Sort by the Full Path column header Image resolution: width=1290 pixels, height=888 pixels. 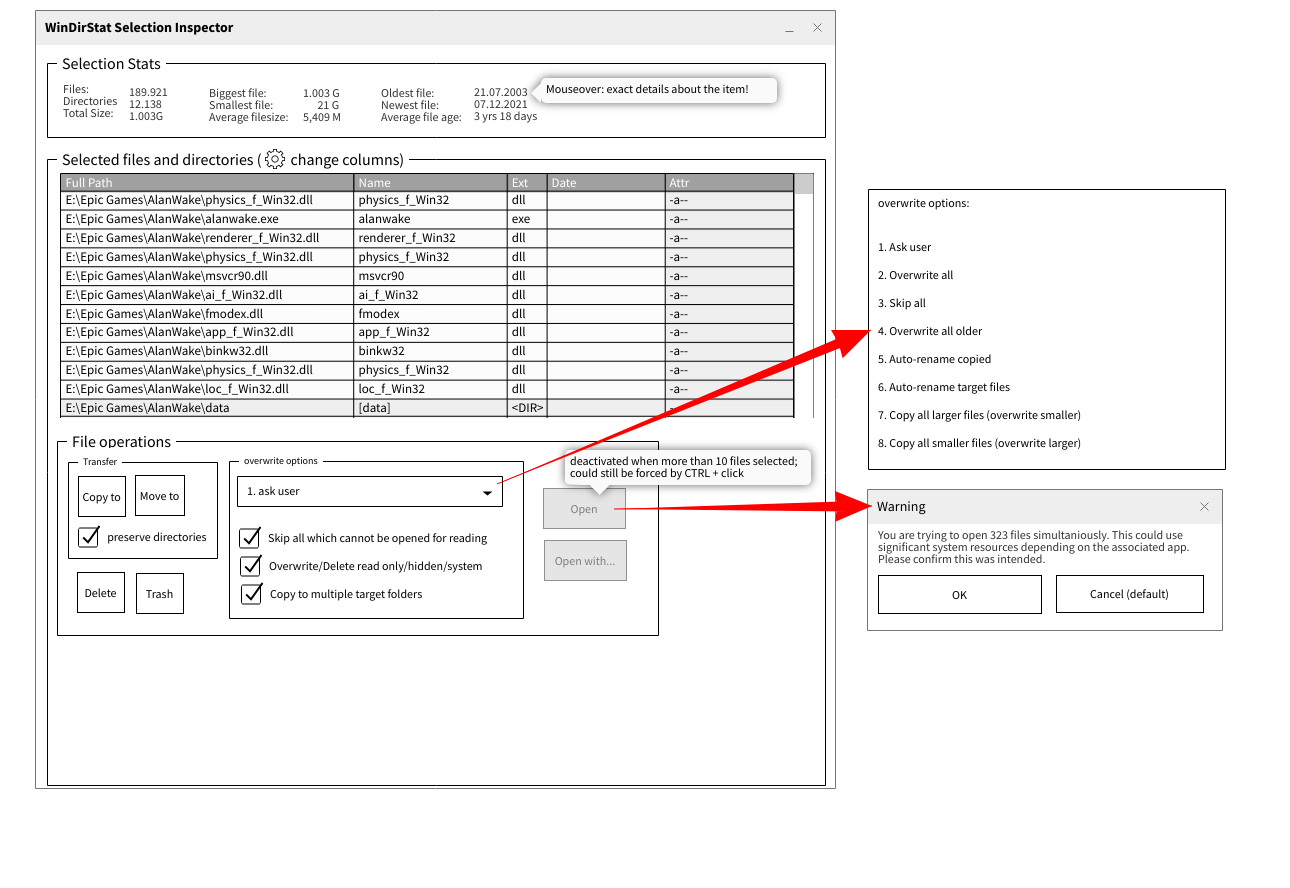207,183
